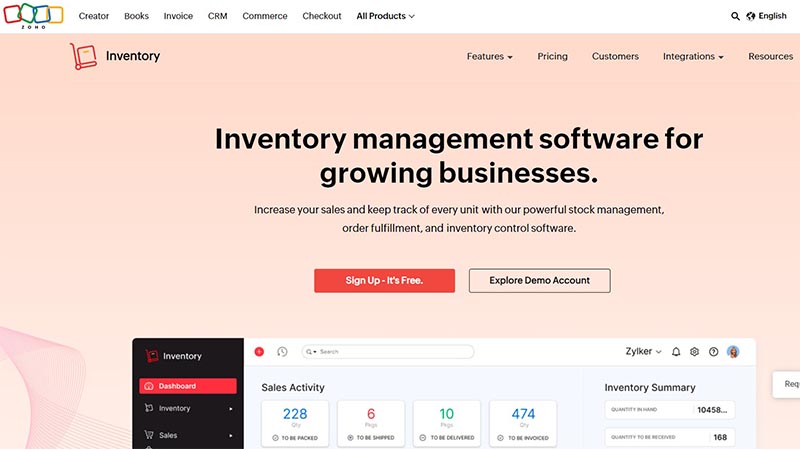
Task: Click the Zoho logo
Action: point(34,15)
